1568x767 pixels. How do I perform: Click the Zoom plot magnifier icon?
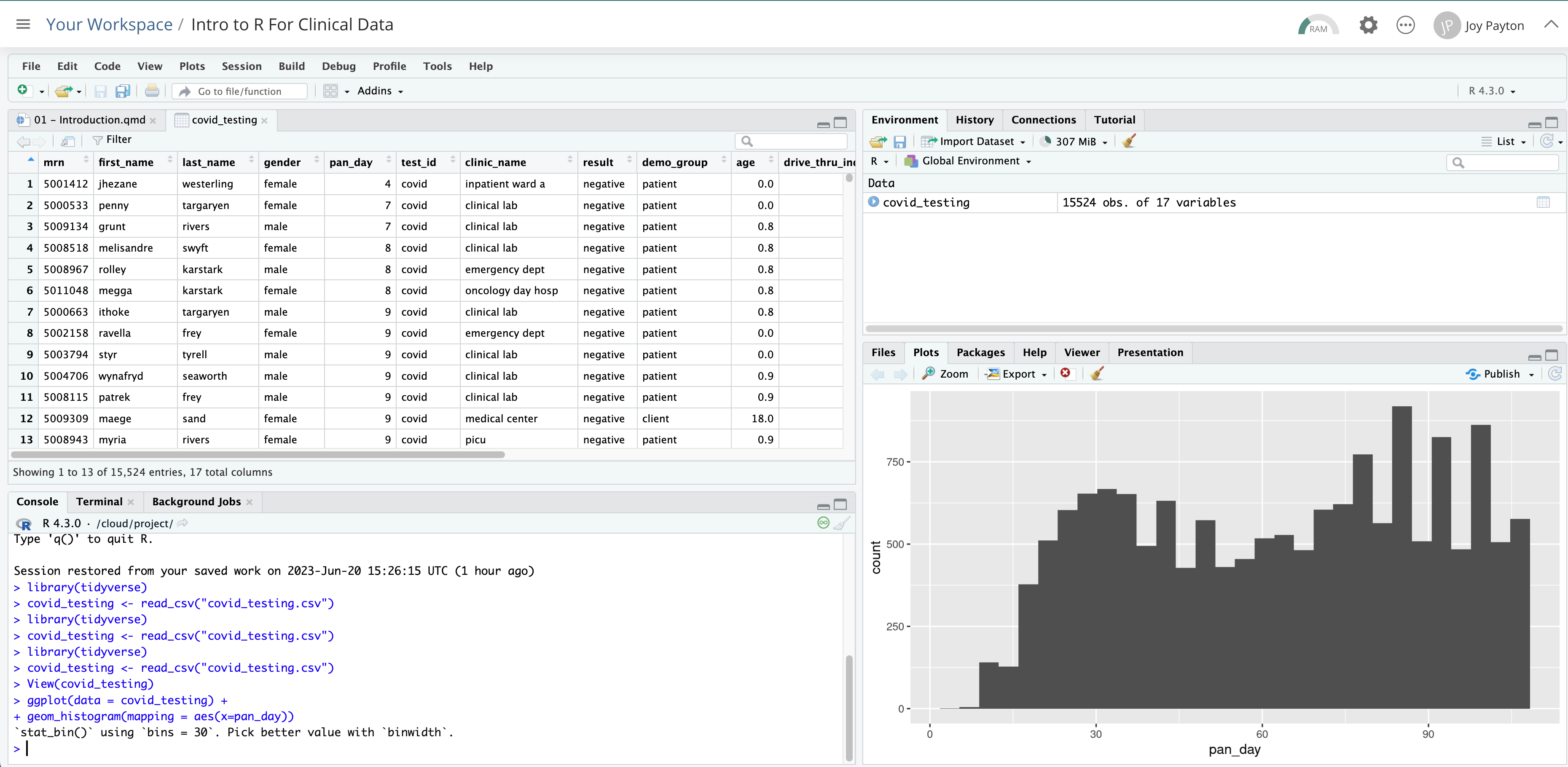(x=928, y=374)
